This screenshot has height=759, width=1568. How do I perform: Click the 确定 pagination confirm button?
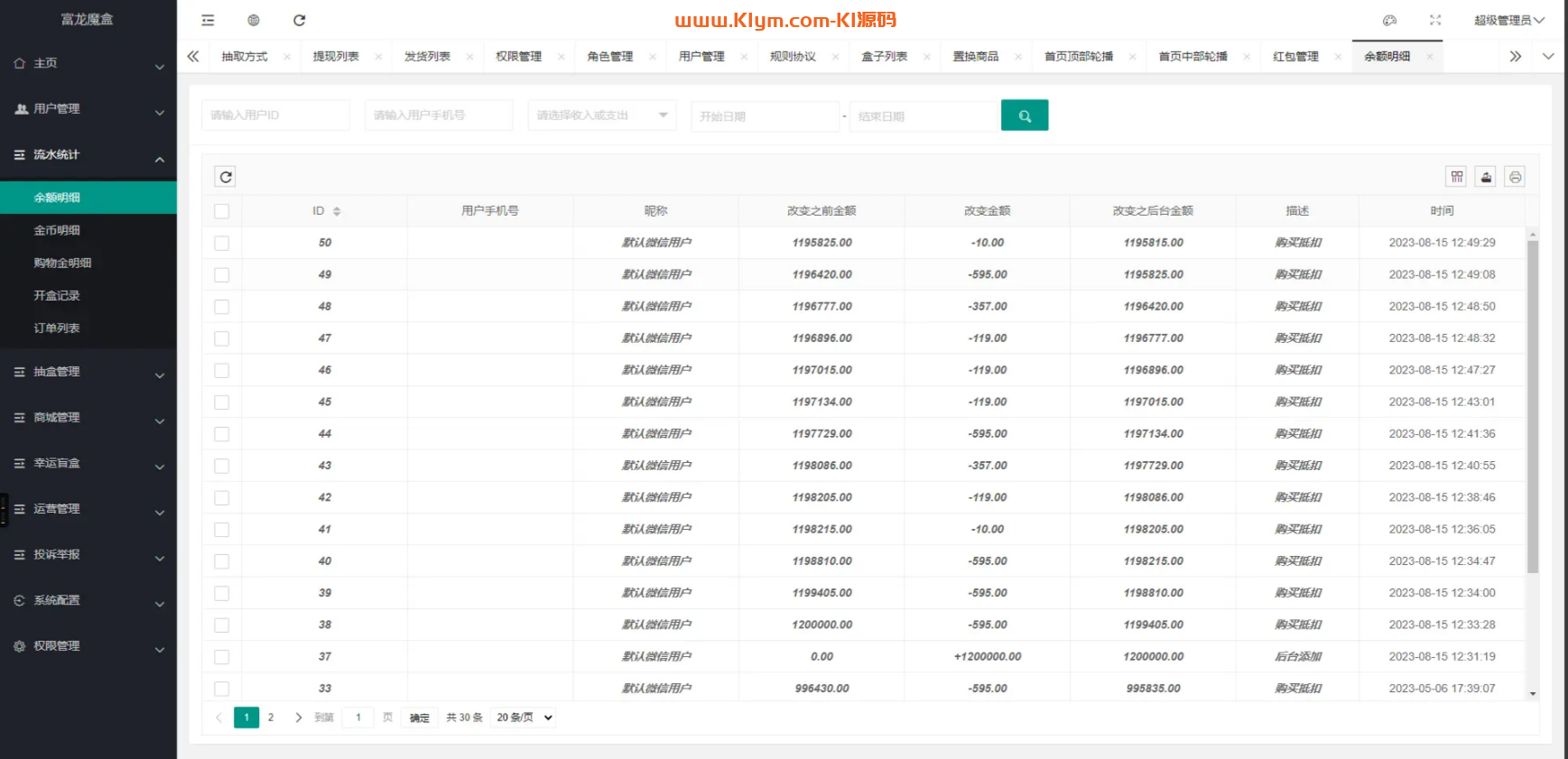tap(420, 717)
